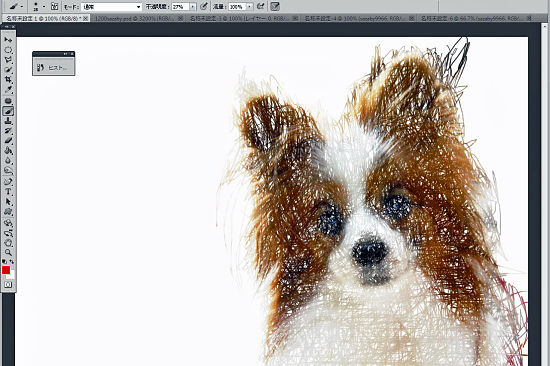Screen dimensions: 550x366
Task: Select the Custom Shape tool
Action: 8,212
